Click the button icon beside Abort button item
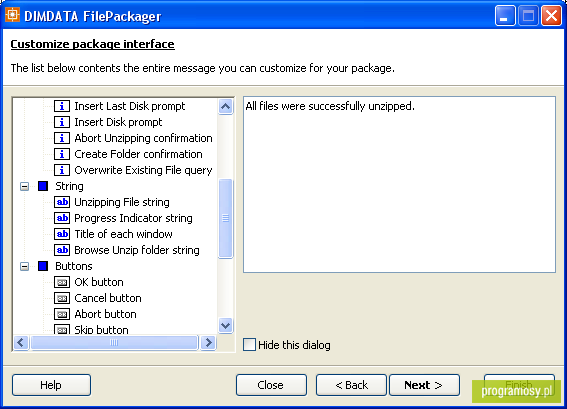The height and width of the screenshot is (409, 567). pyautogui.click(x=62, y=314)
